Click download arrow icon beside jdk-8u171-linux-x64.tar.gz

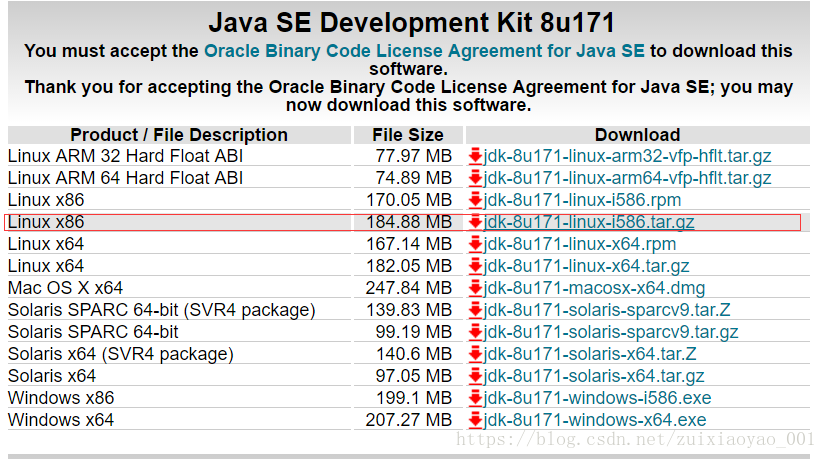pyautogui.click(x=475, y=266)
